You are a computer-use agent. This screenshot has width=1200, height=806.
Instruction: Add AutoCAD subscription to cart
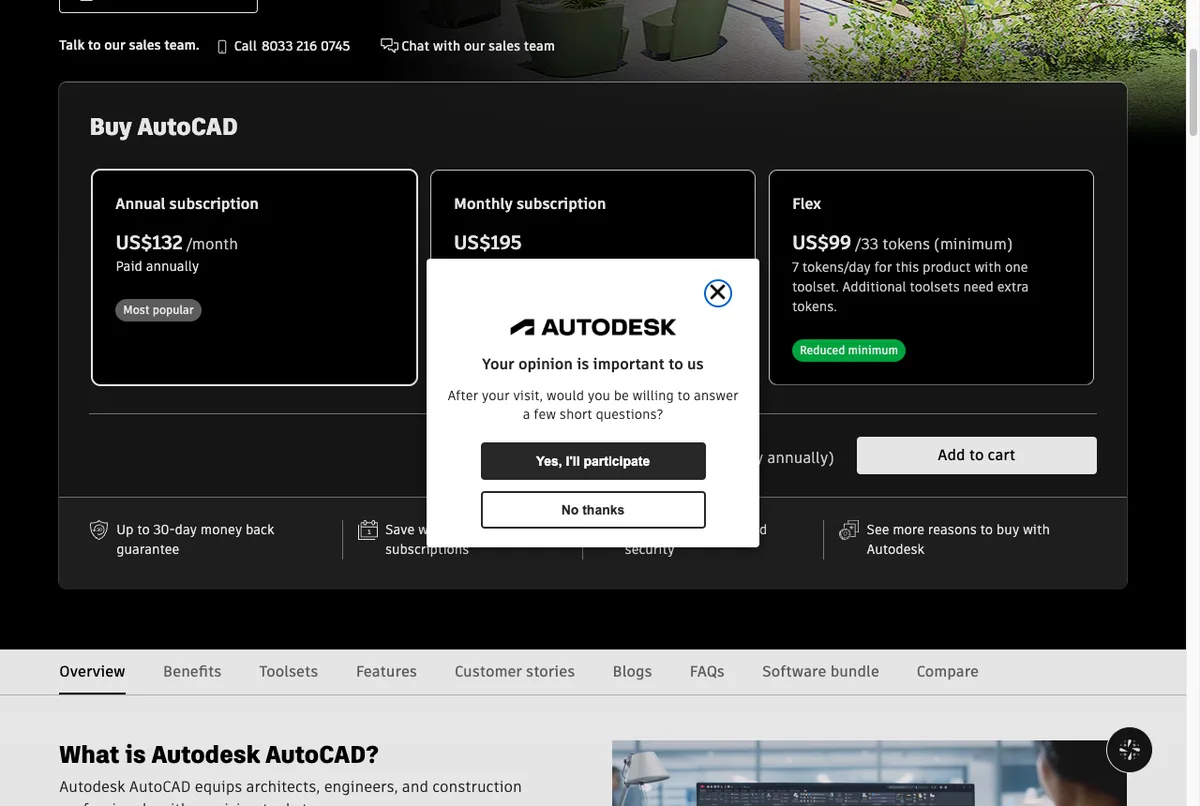point(976,455)
